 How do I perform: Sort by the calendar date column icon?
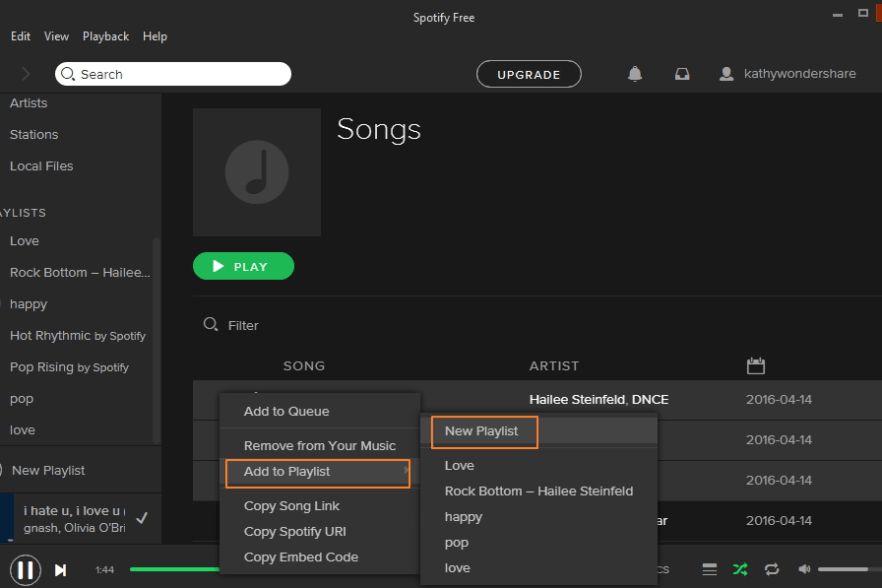click(755, 366)
